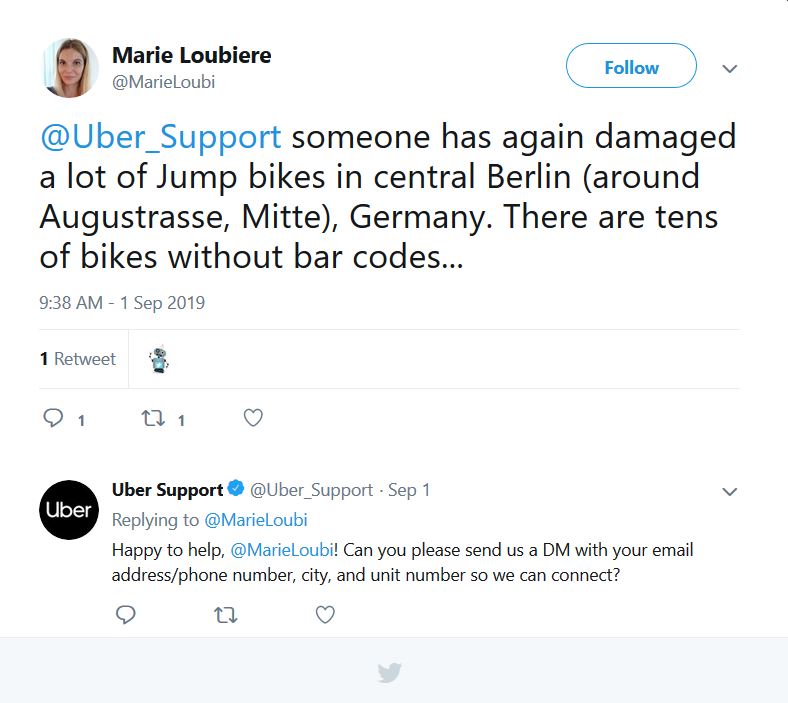788x703 pixels.
Task: View the 1 Retweet list
Action: [x=78, y=359]
